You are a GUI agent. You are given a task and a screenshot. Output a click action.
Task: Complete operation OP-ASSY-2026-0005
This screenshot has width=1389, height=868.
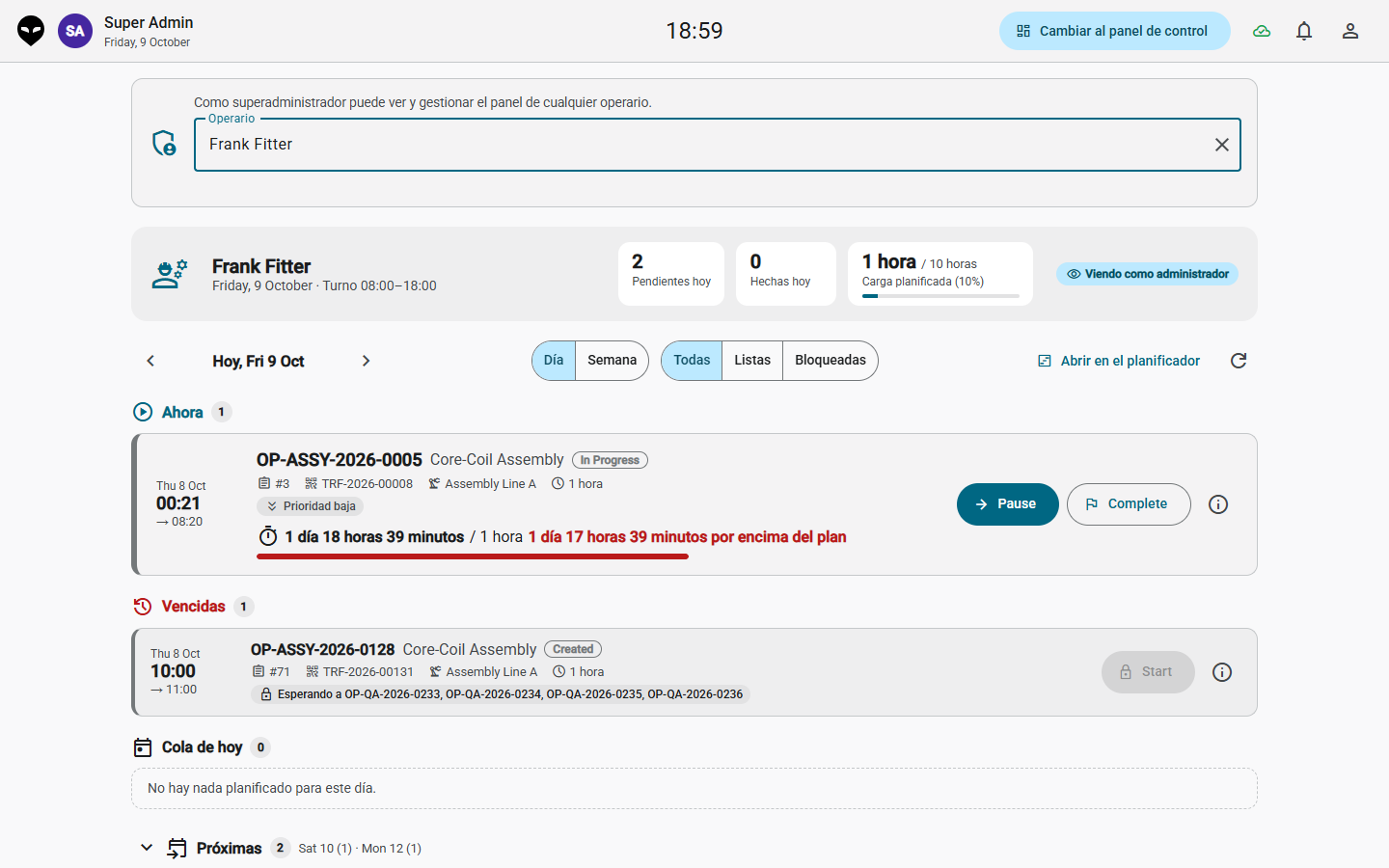click(x=1129, y=504)
